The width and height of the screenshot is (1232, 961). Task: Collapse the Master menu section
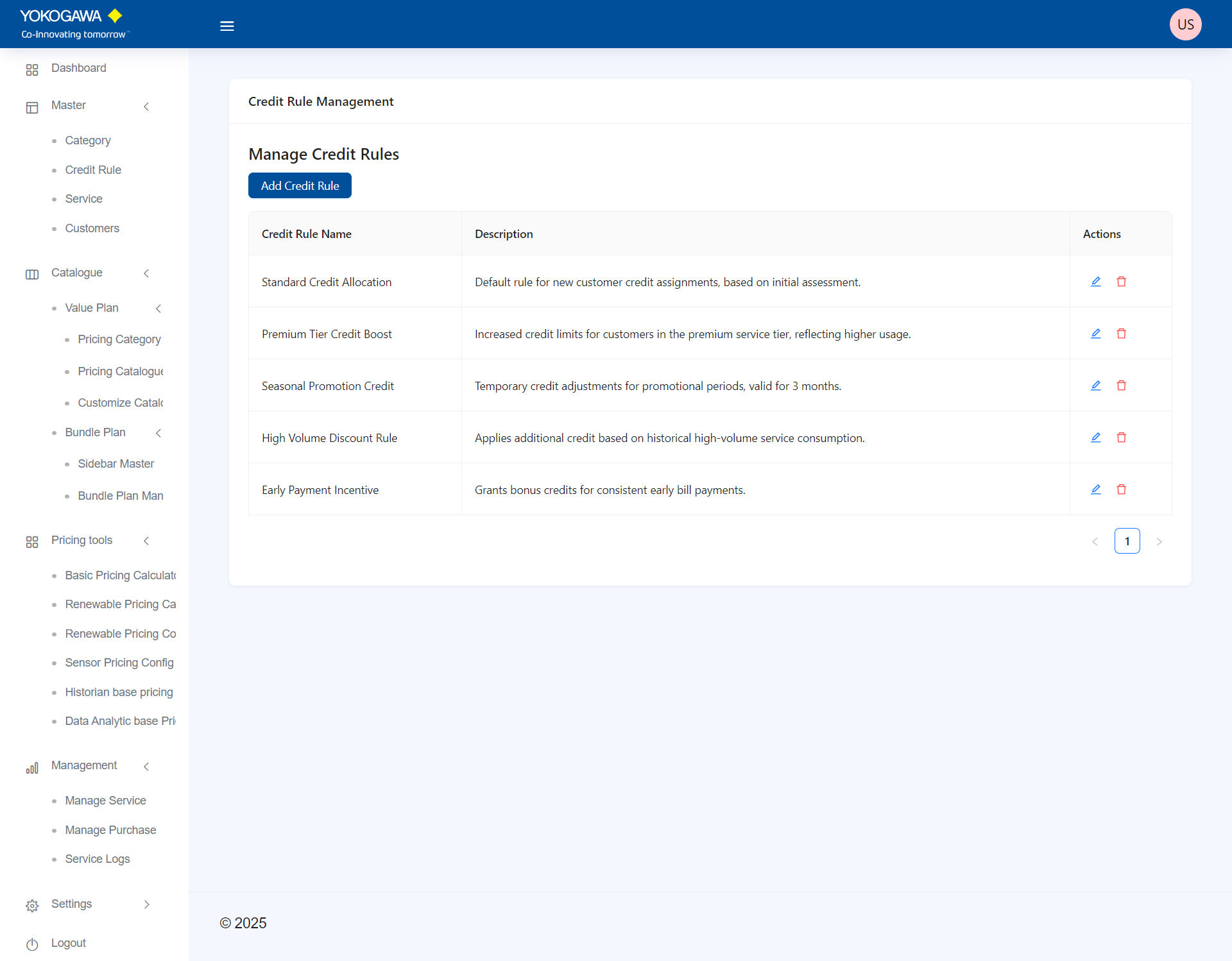point(146,106)
